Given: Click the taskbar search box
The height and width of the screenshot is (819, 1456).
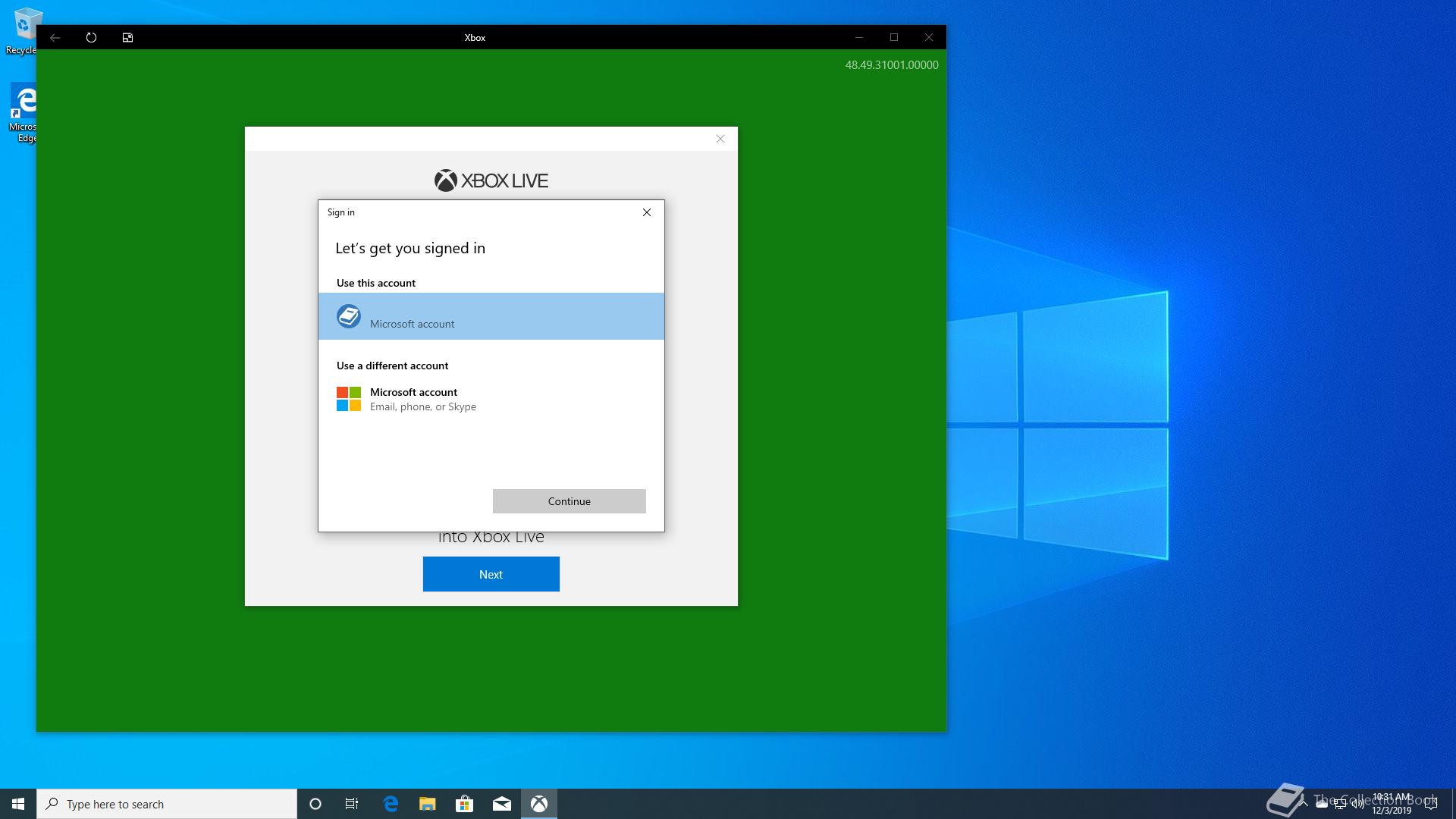Looking at the screenshot, I should tap(167, 804).
